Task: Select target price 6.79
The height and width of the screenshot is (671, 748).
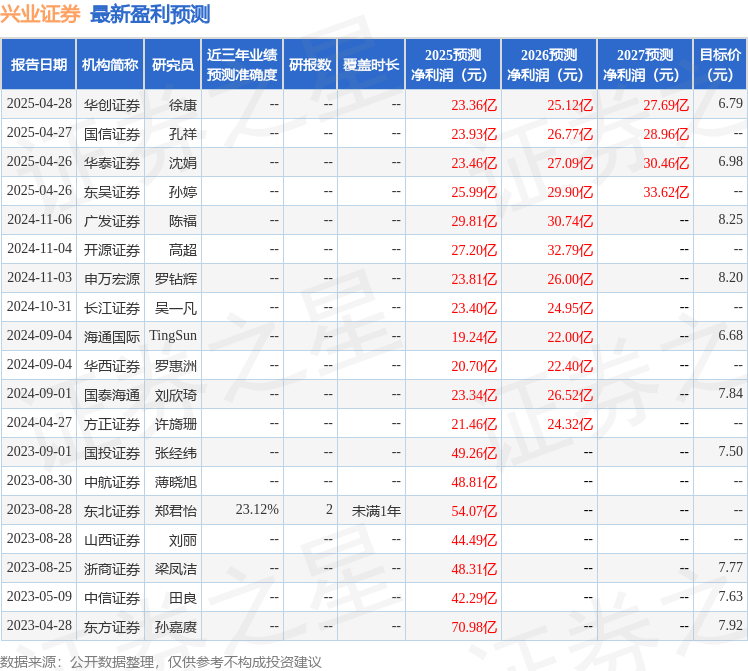Action: click(x=730, y=103)
